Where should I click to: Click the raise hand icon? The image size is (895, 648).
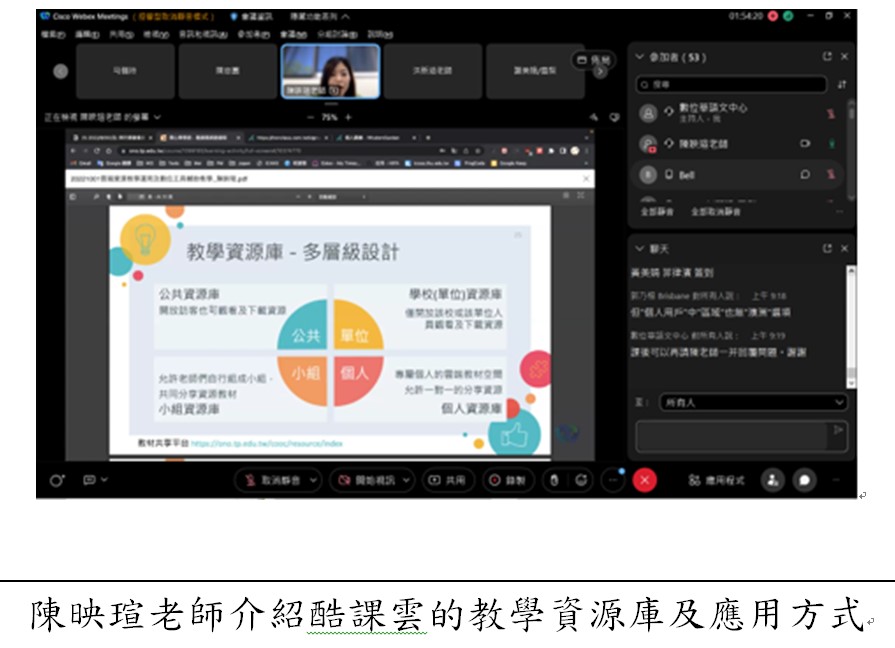click(x=554, y=481)
